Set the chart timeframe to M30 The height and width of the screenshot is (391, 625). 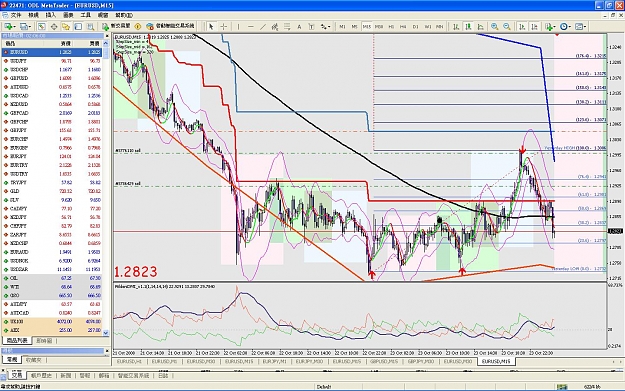[379, 27]
